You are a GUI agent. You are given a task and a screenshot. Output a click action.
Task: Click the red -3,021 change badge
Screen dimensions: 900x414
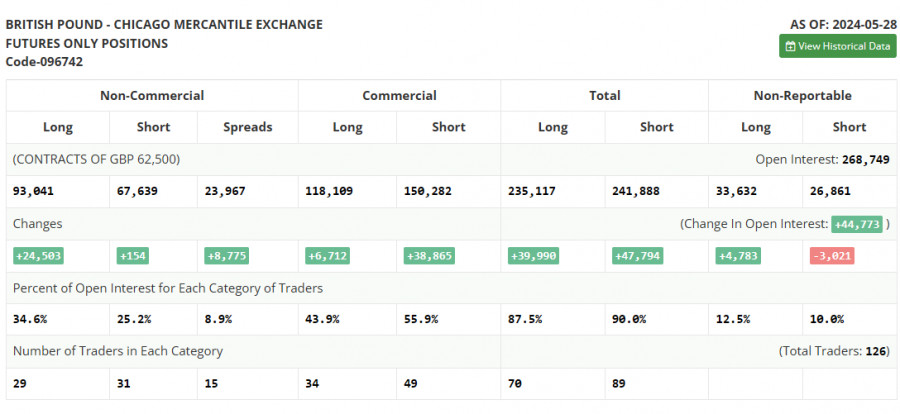coord(831,256)
